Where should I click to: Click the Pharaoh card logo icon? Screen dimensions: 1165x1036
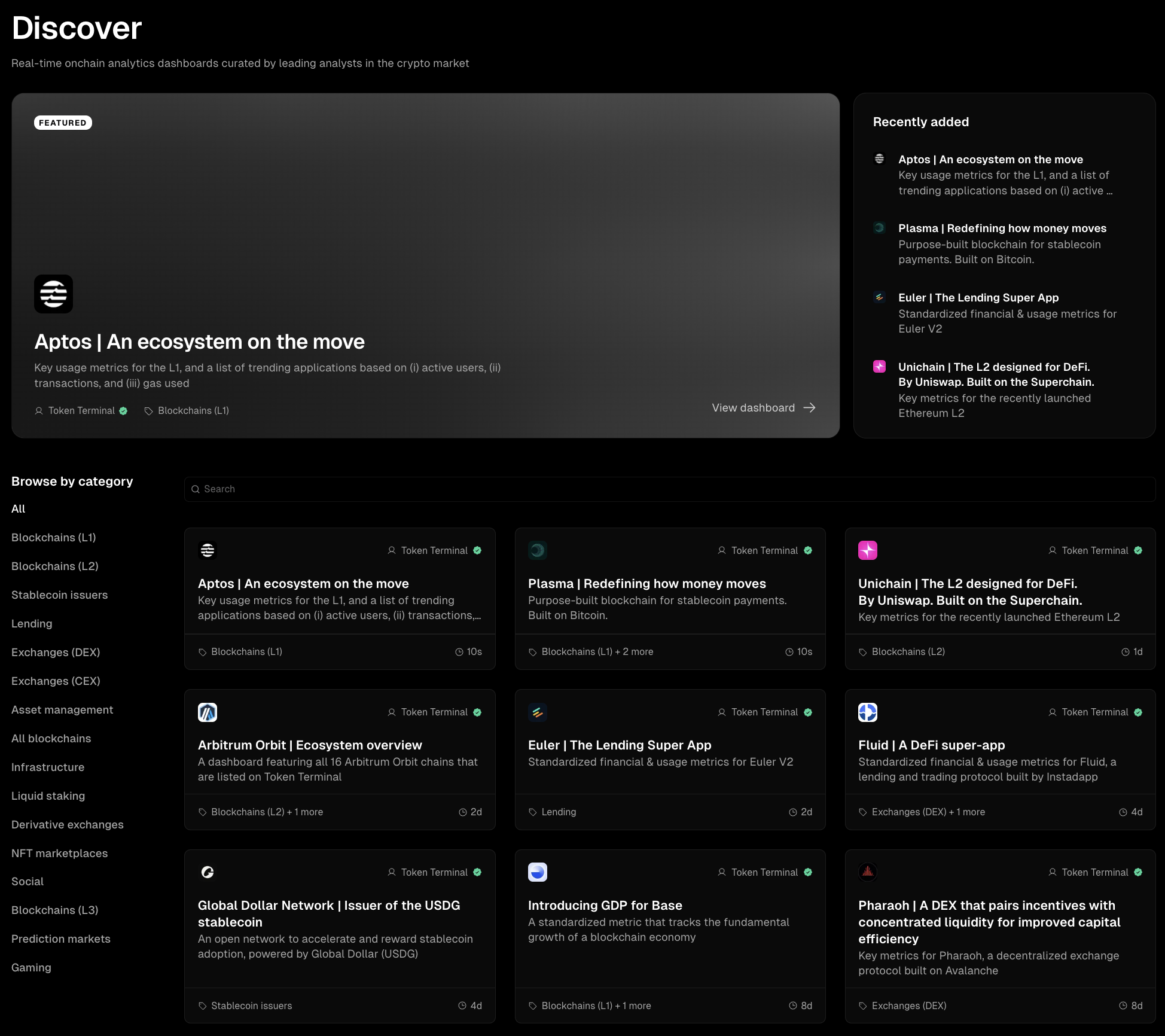(x=868, y=872)
